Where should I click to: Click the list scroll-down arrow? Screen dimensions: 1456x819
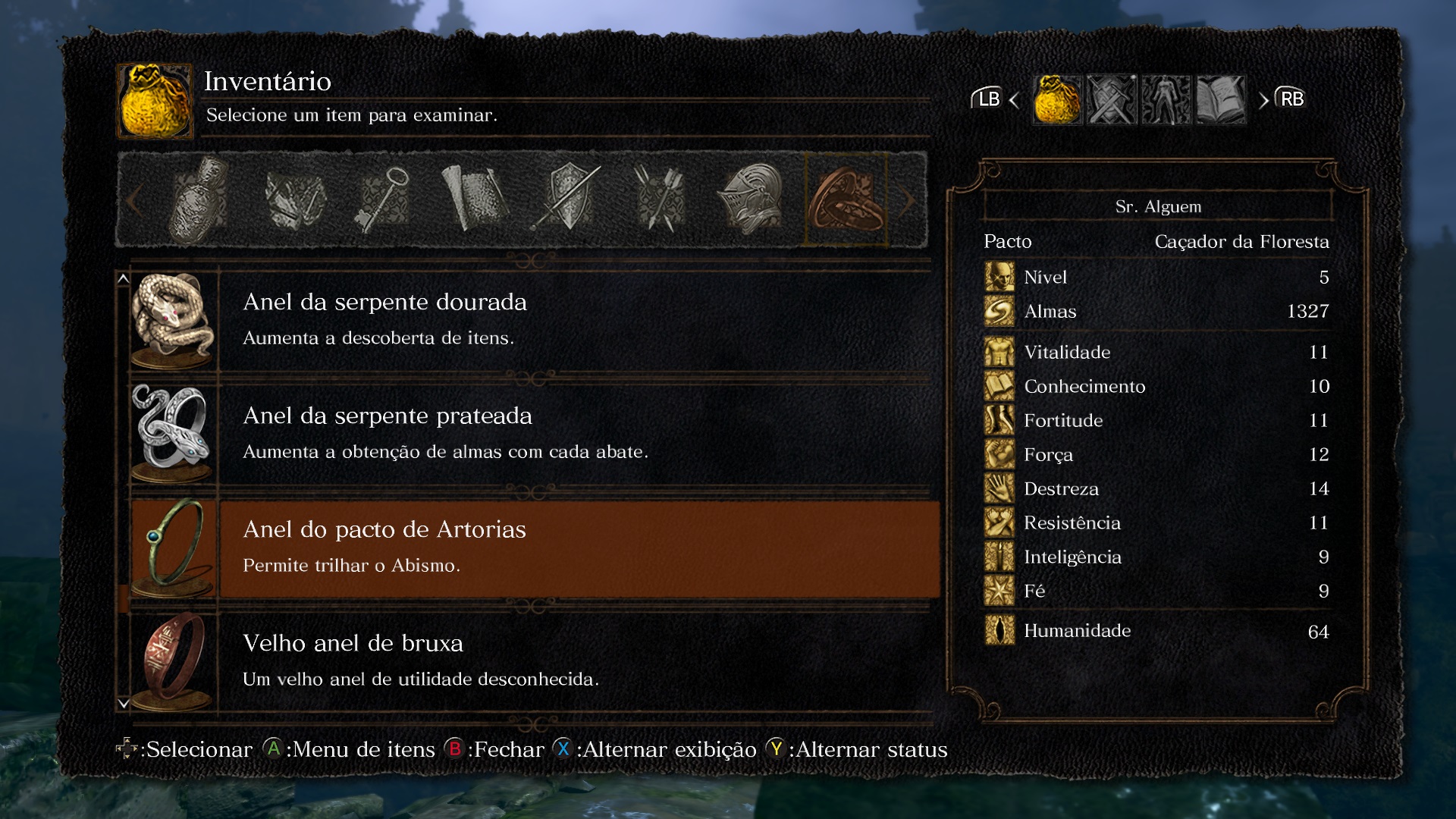click(x=124, y=704)
